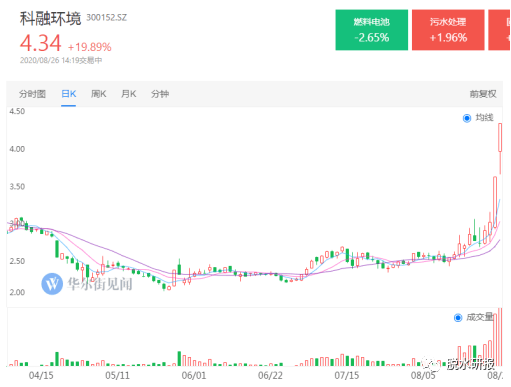Viewport: 511px width, 387px height.
Task: Click the 08/05 date axis label
Action: pos(423,376)
